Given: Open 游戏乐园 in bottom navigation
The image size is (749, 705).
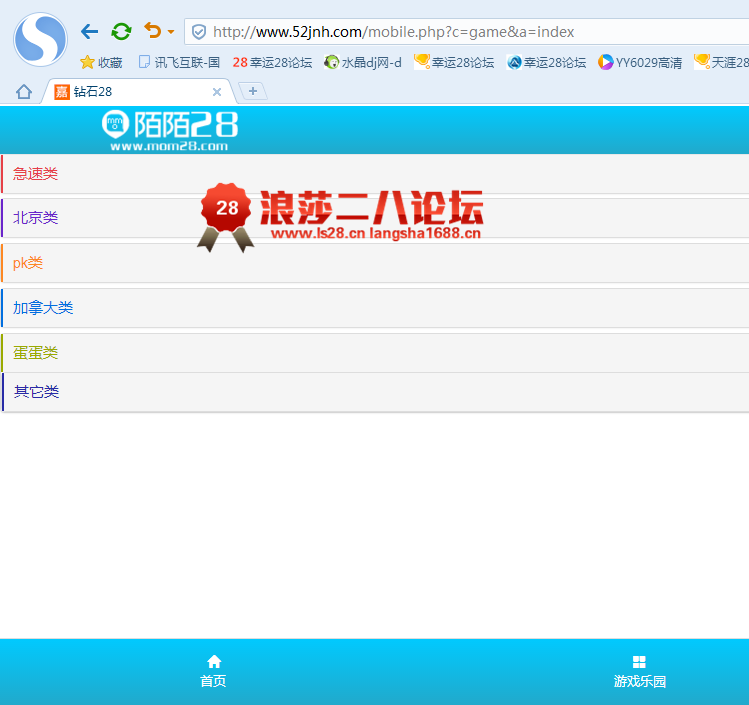Looking at the screenshot, I should click(639, 672).
